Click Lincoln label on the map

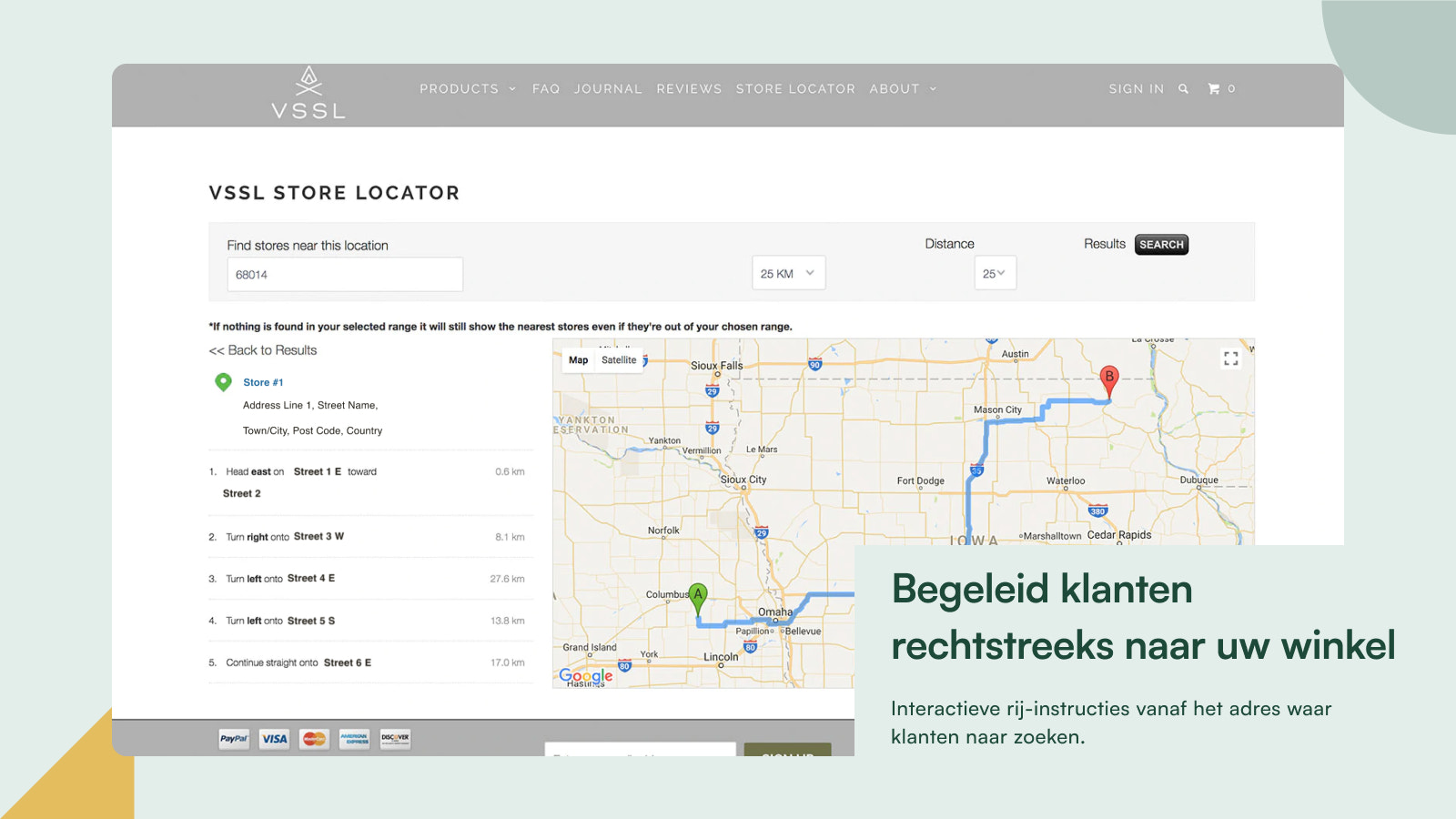[721, 657]
